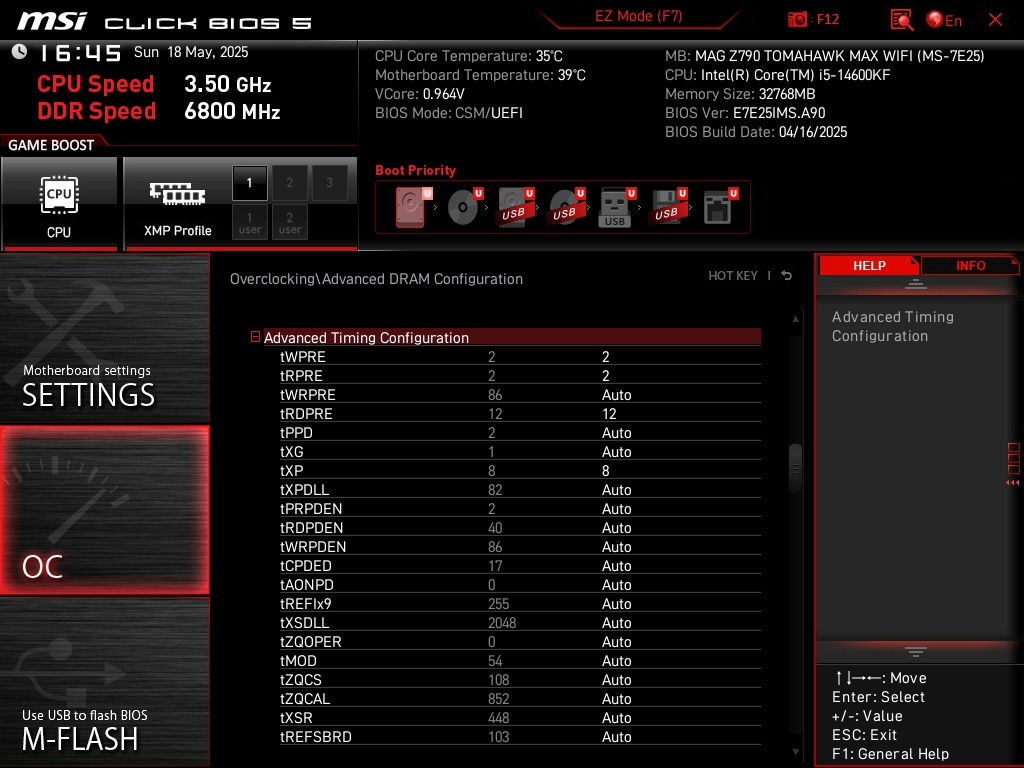Click the date Sun 18 May, 2025

pos(191,52)
